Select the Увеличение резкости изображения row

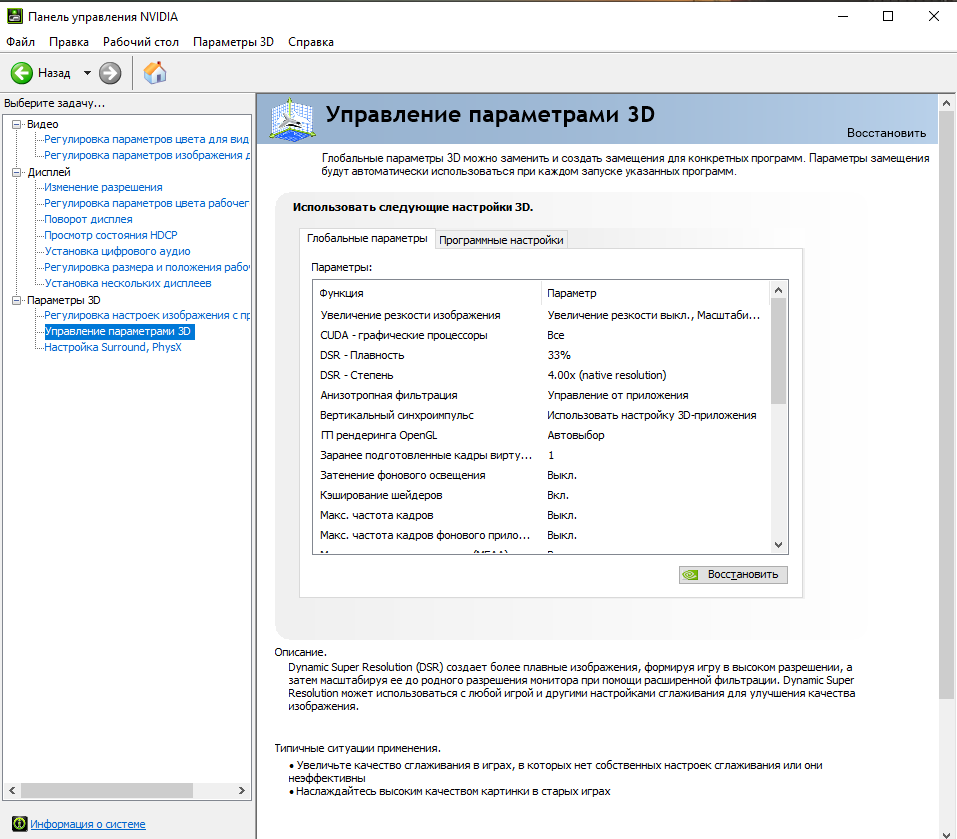542,315
